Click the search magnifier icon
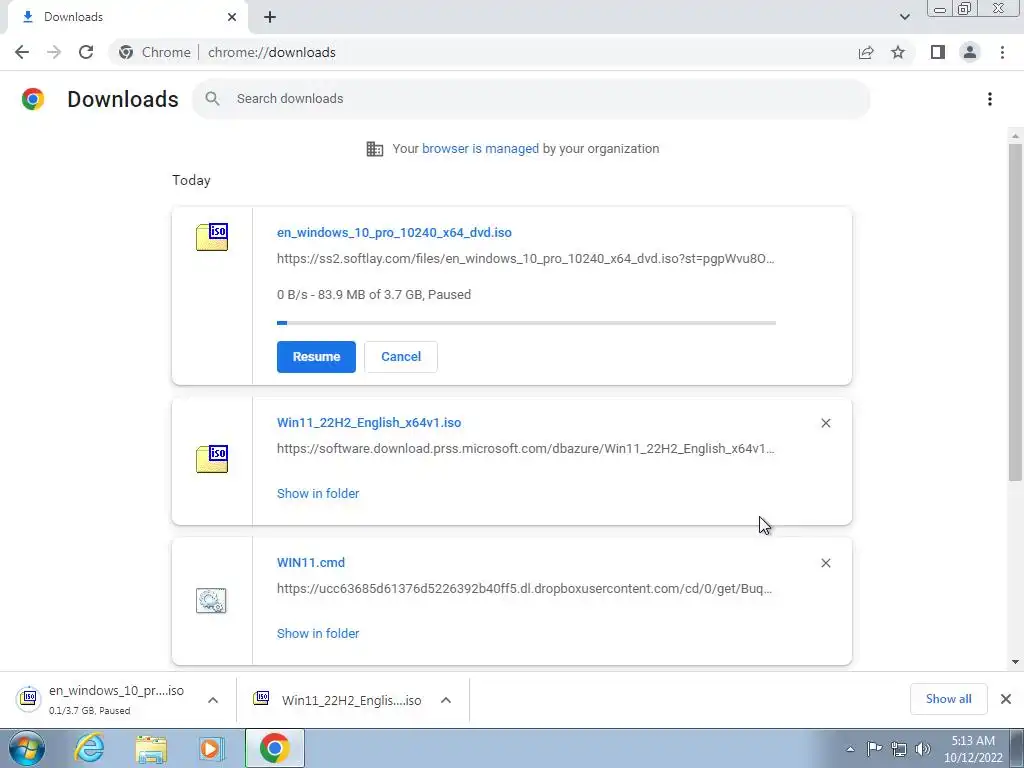The image size is (1024, 768). tap(212, 99)
